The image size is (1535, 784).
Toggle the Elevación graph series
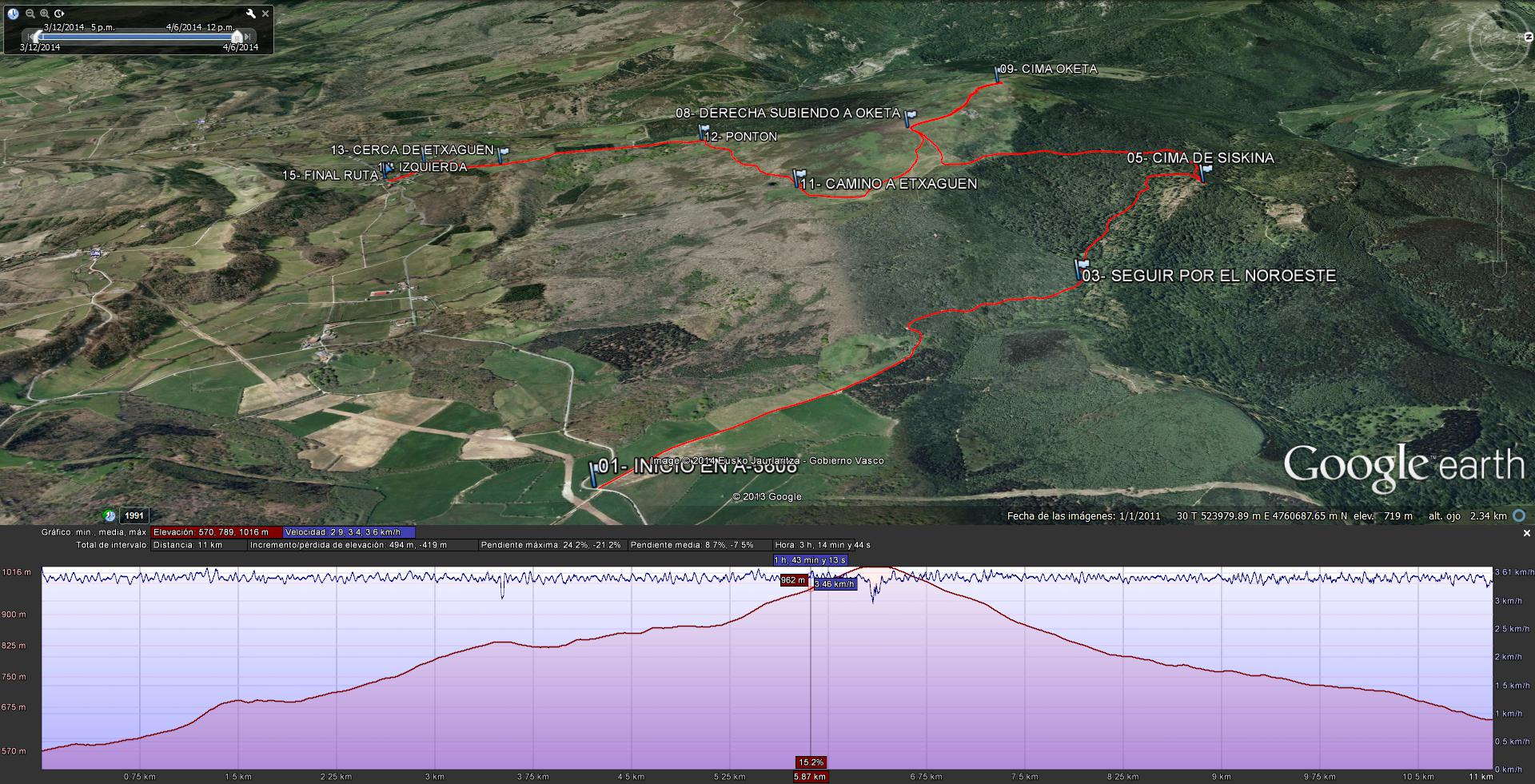pyautogui.click(x=216, y=532)
